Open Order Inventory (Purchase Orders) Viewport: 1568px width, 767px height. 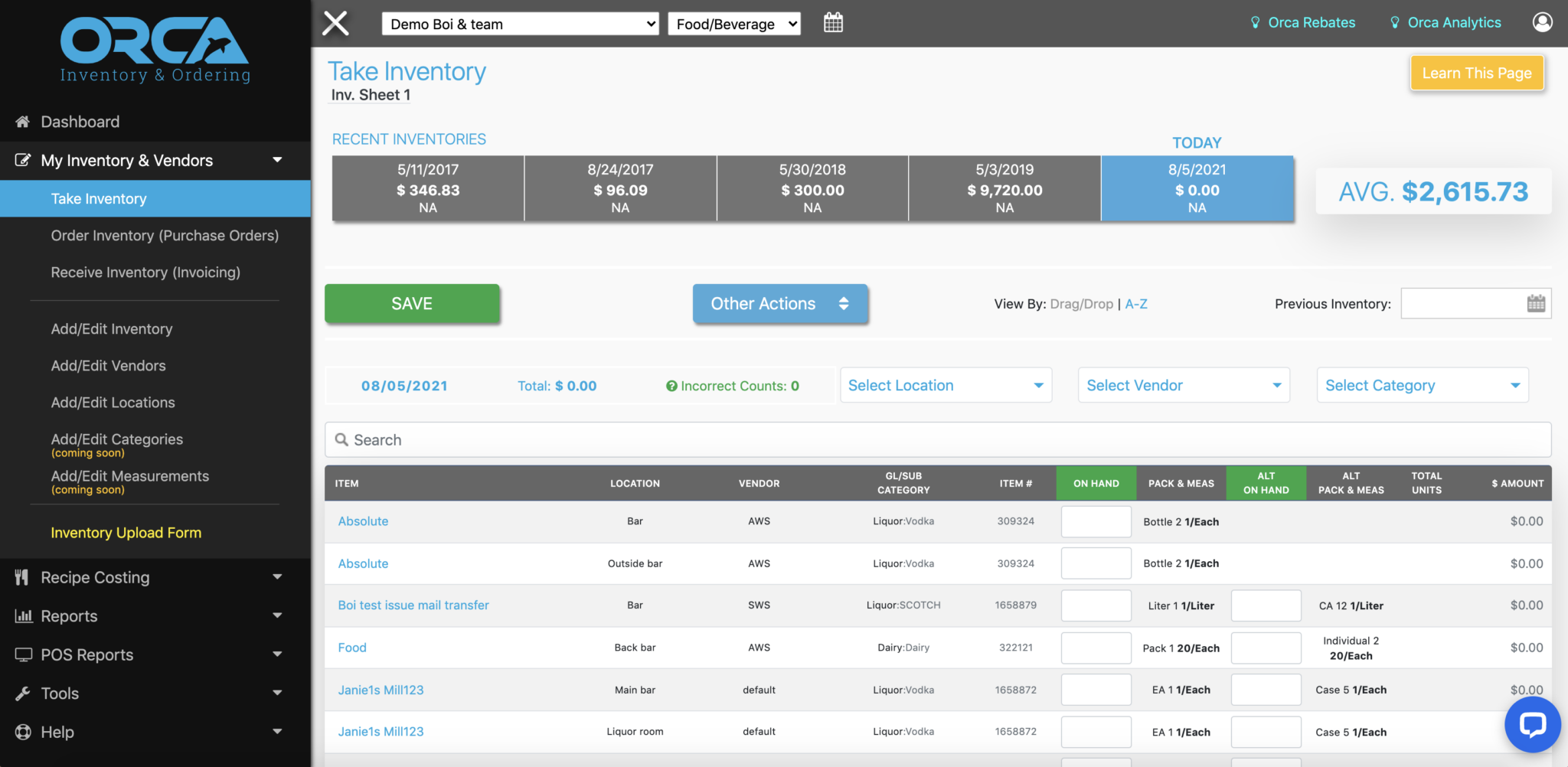pos(165,236)
